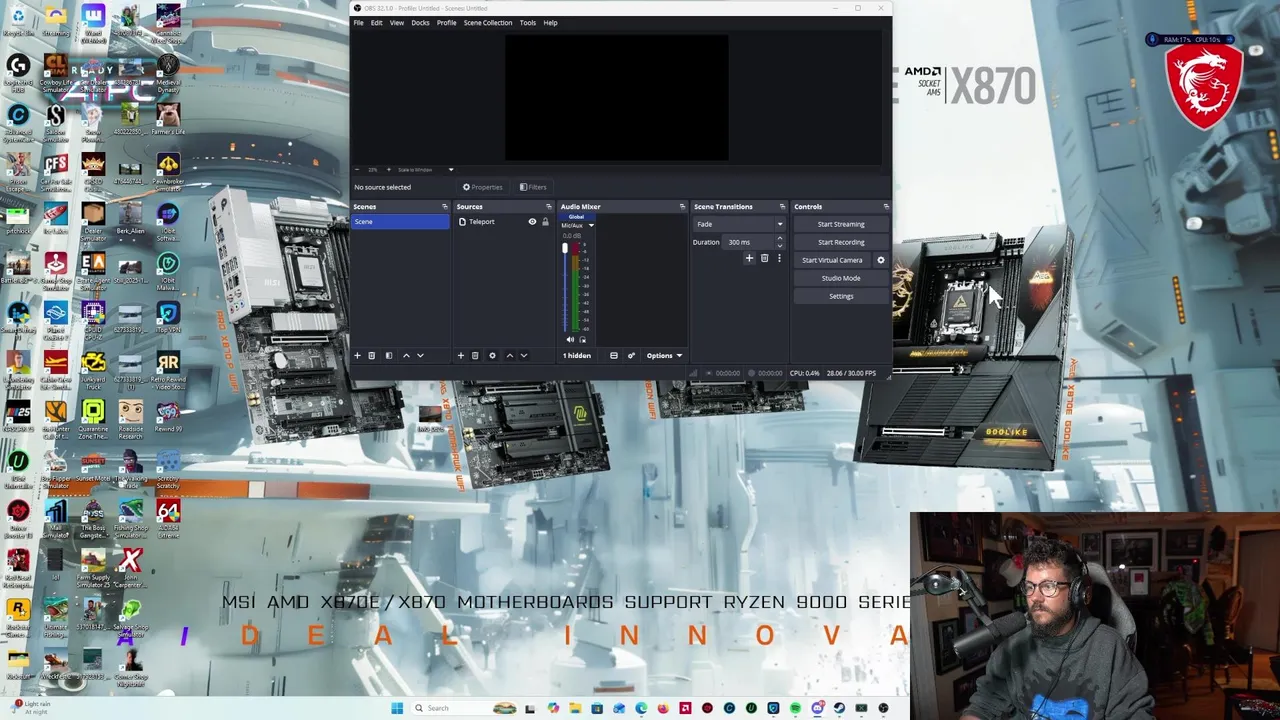Open Spotify from the taskbar

pos(795,708)
